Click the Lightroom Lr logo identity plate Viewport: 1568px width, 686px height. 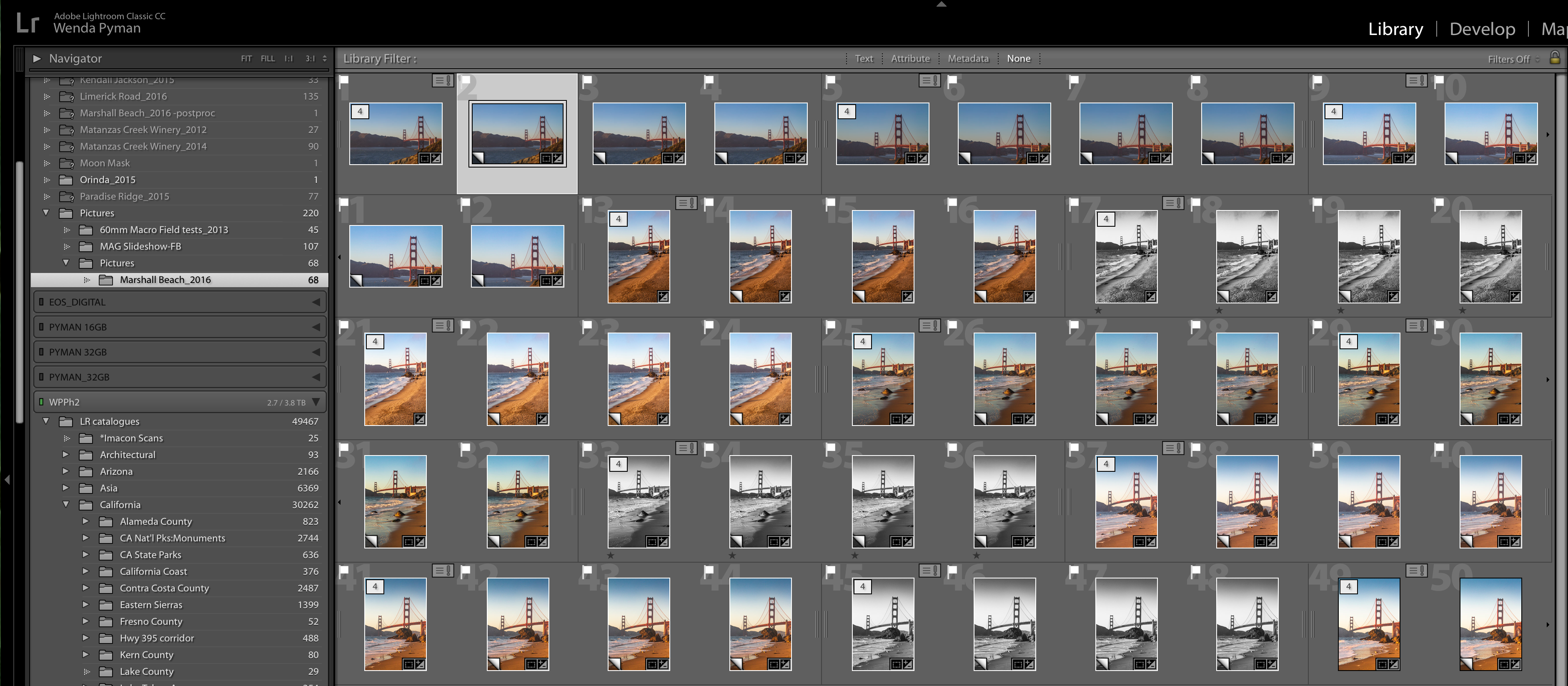coord(28,23)
